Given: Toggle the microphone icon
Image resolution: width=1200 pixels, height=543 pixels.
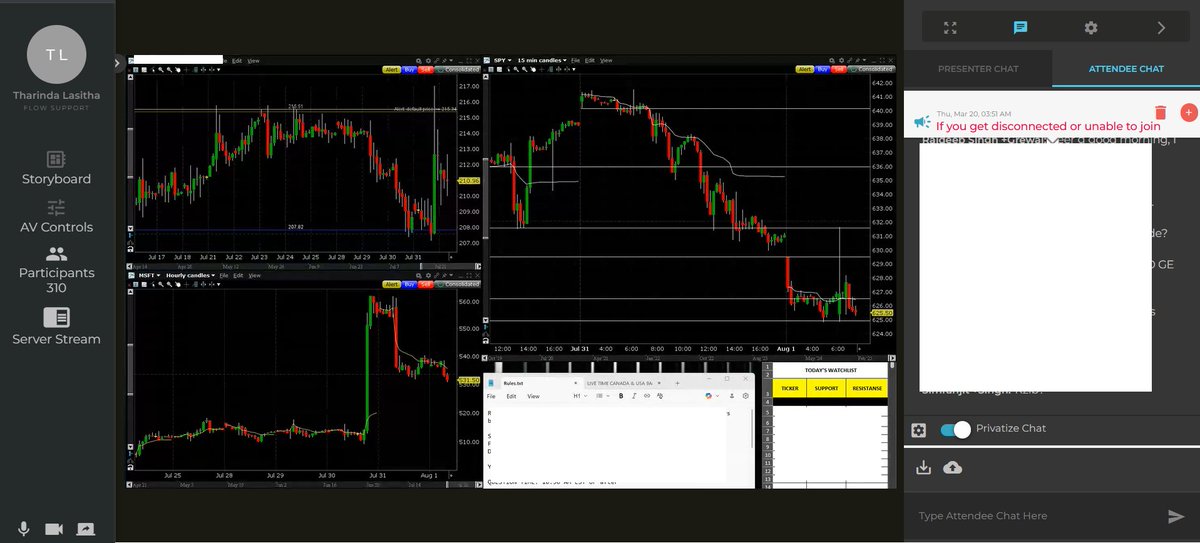Looking at the screenshot, I should point(23,528).
